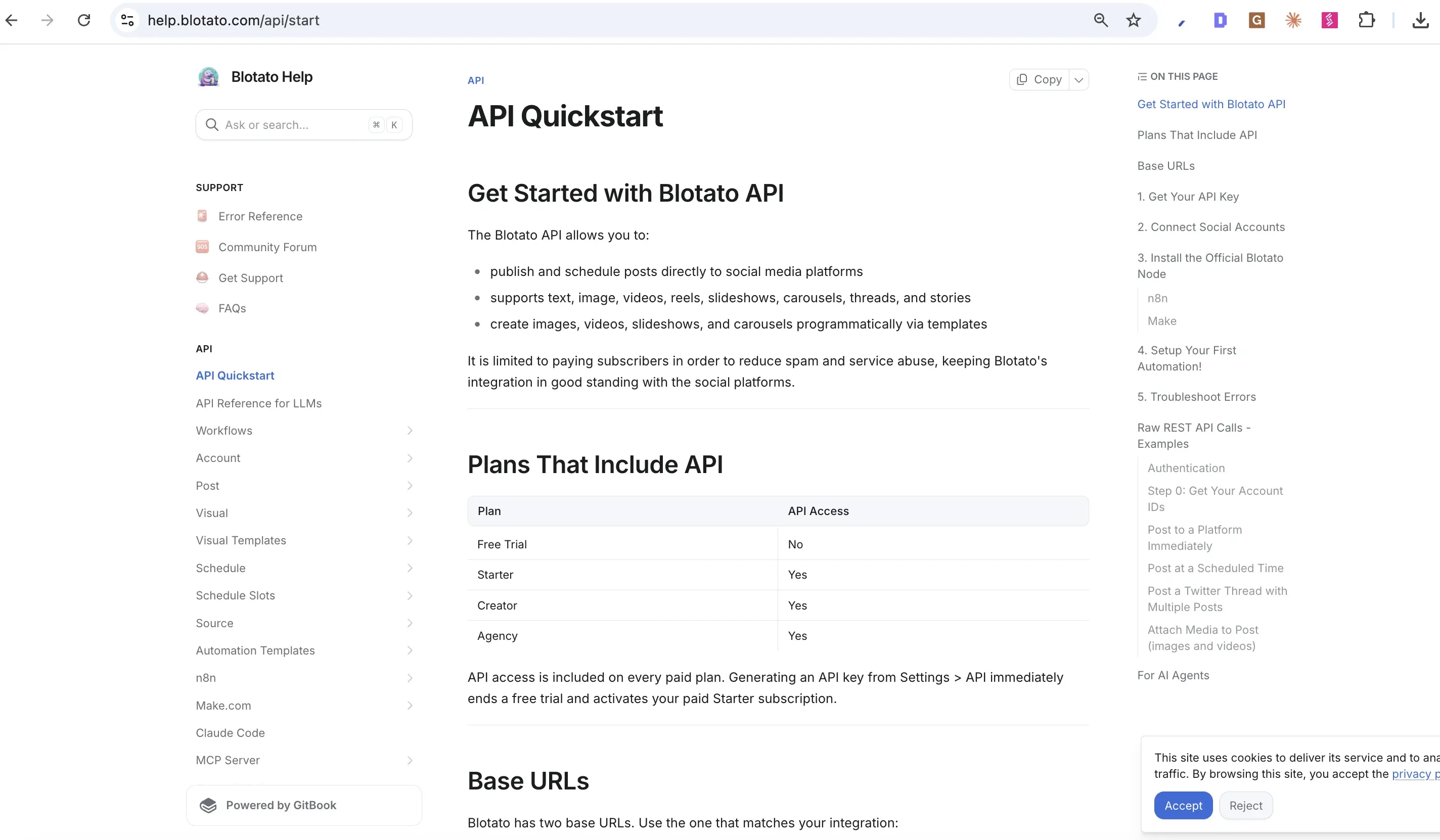Accept cookies
Screen dimensions: 1440x840
1183,805
